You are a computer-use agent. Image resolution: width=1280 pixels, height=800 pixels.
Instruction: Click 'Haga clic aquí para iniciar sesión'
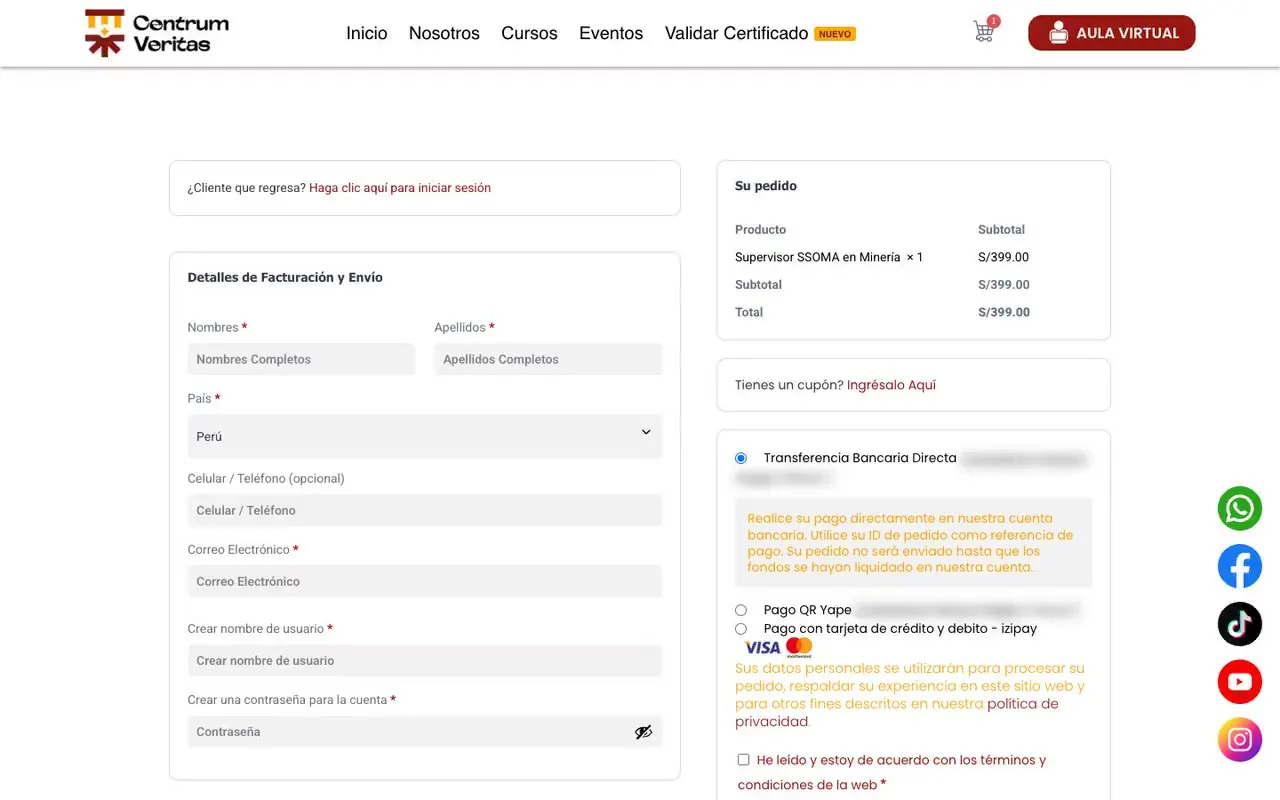tap(400, 188)
